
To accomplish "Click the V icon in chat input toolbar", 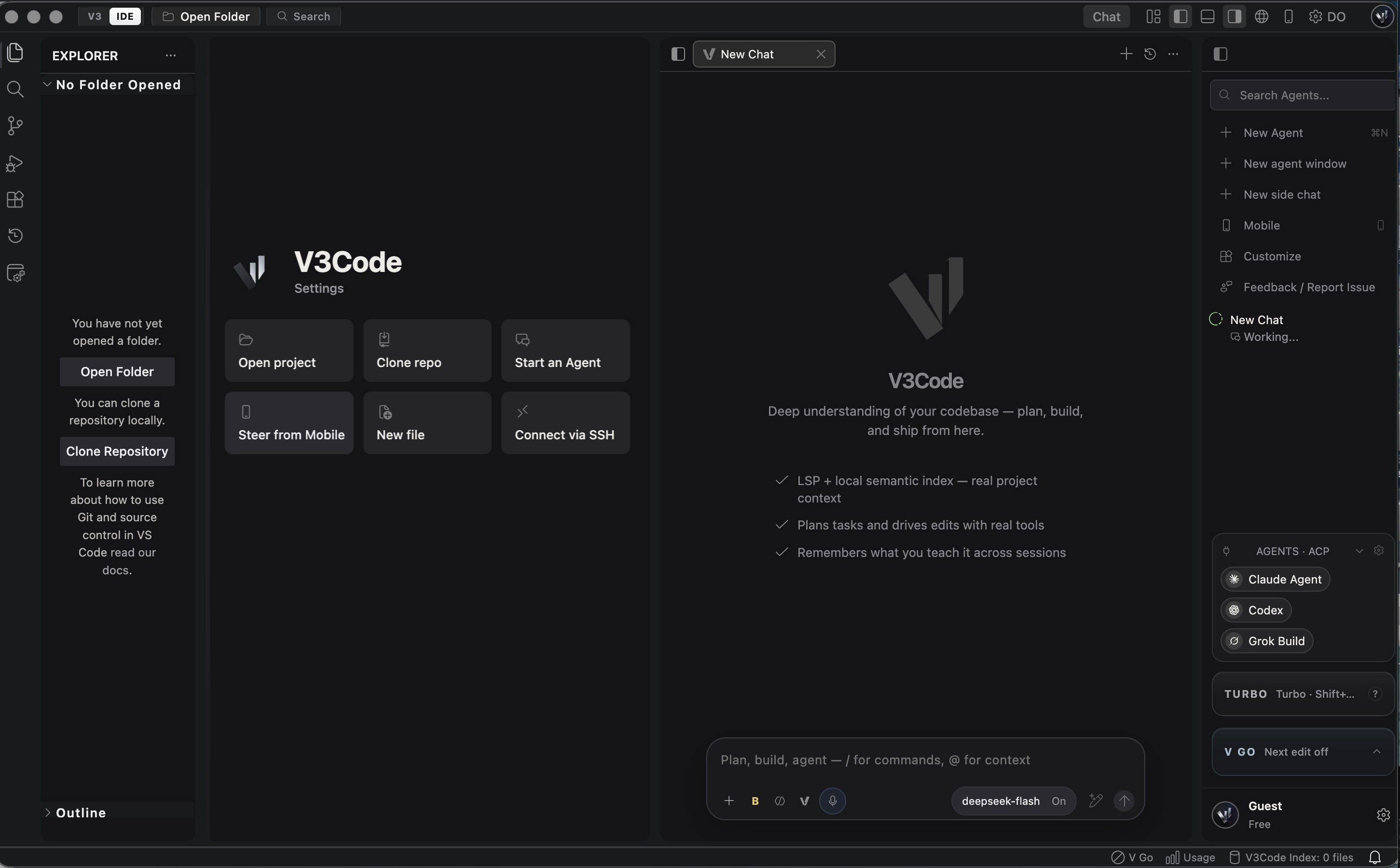I will pos(805,801).
